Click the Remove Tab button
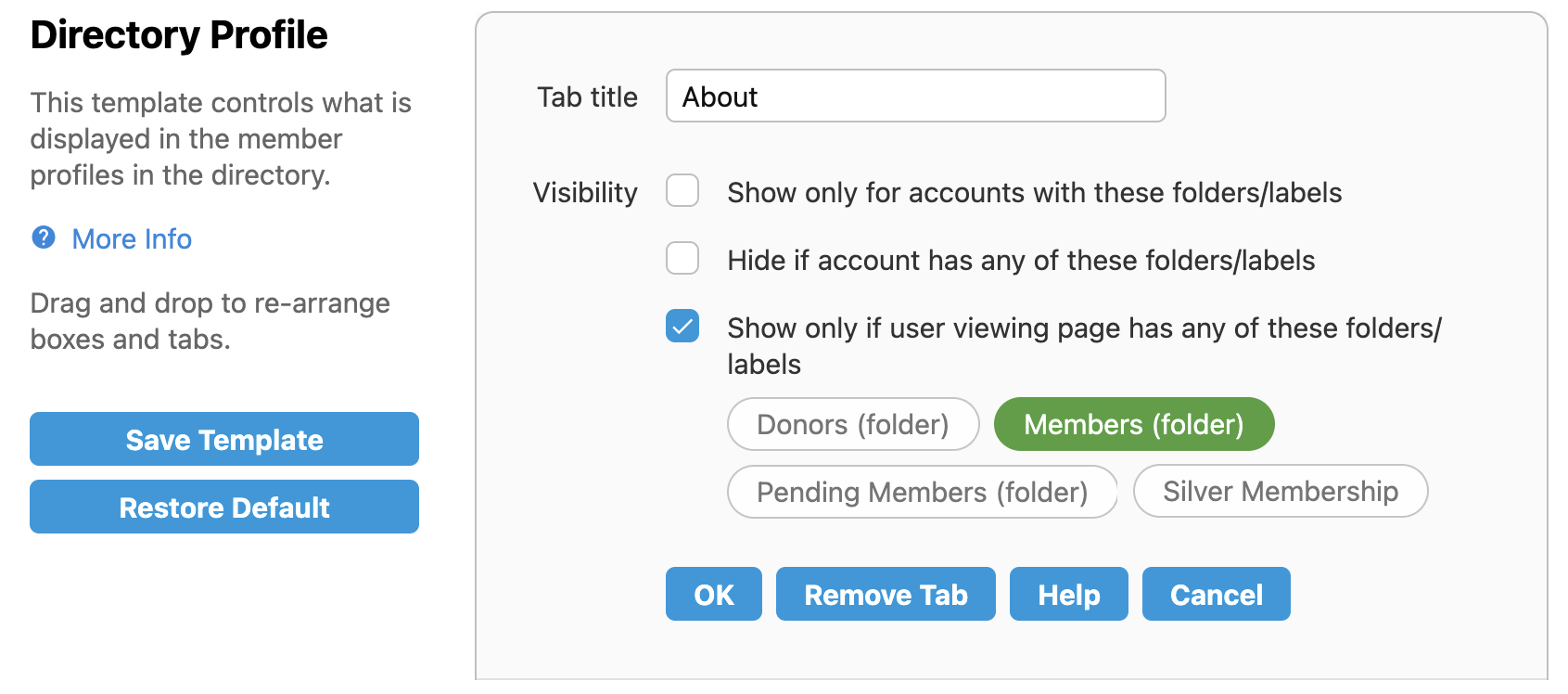This screenshot has height=694, width=1568. (x=886, y=595)
